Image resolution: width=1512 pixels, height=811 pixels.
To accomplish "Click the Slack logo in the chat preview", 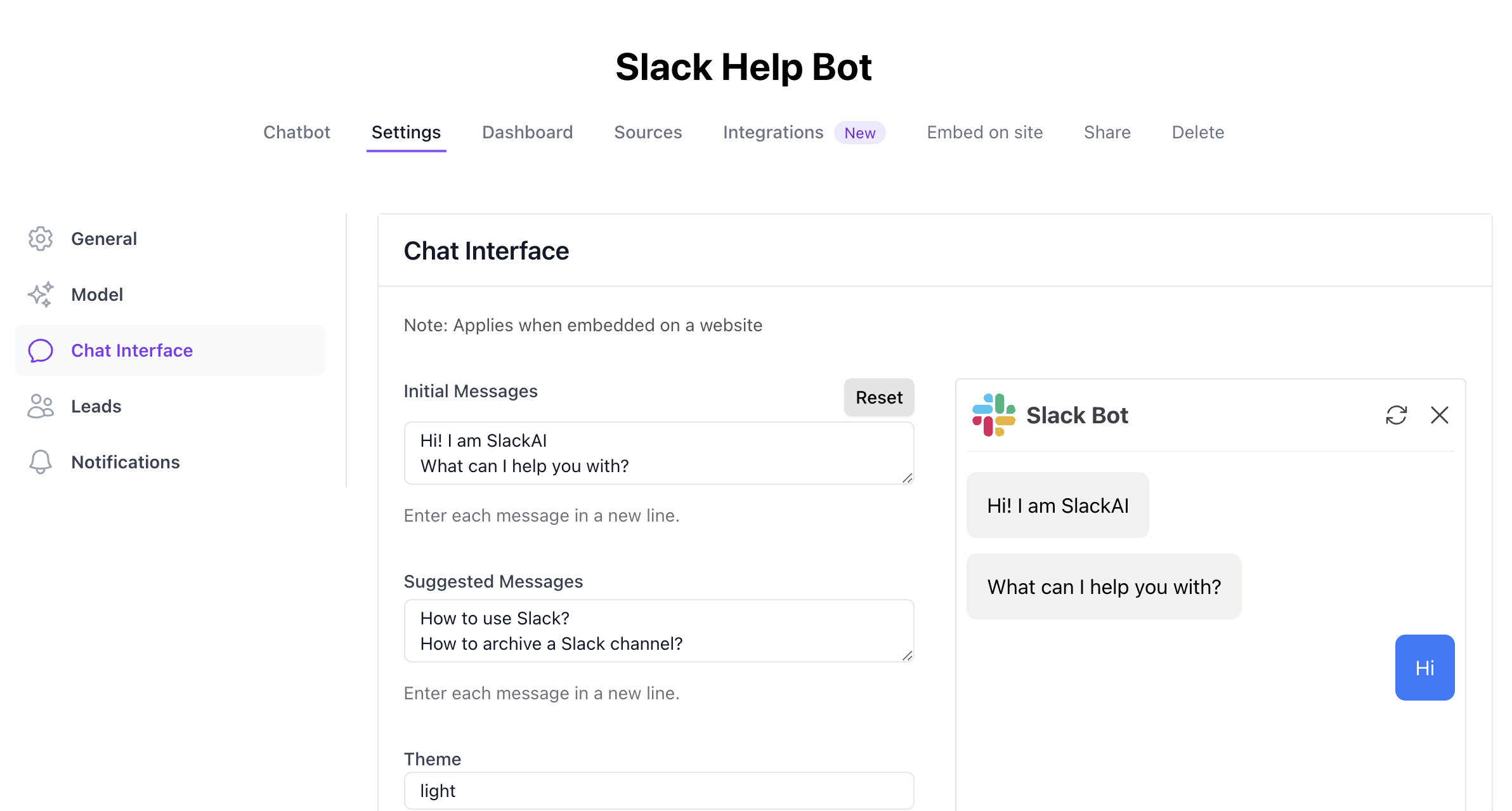I will [x=993, y=415].
